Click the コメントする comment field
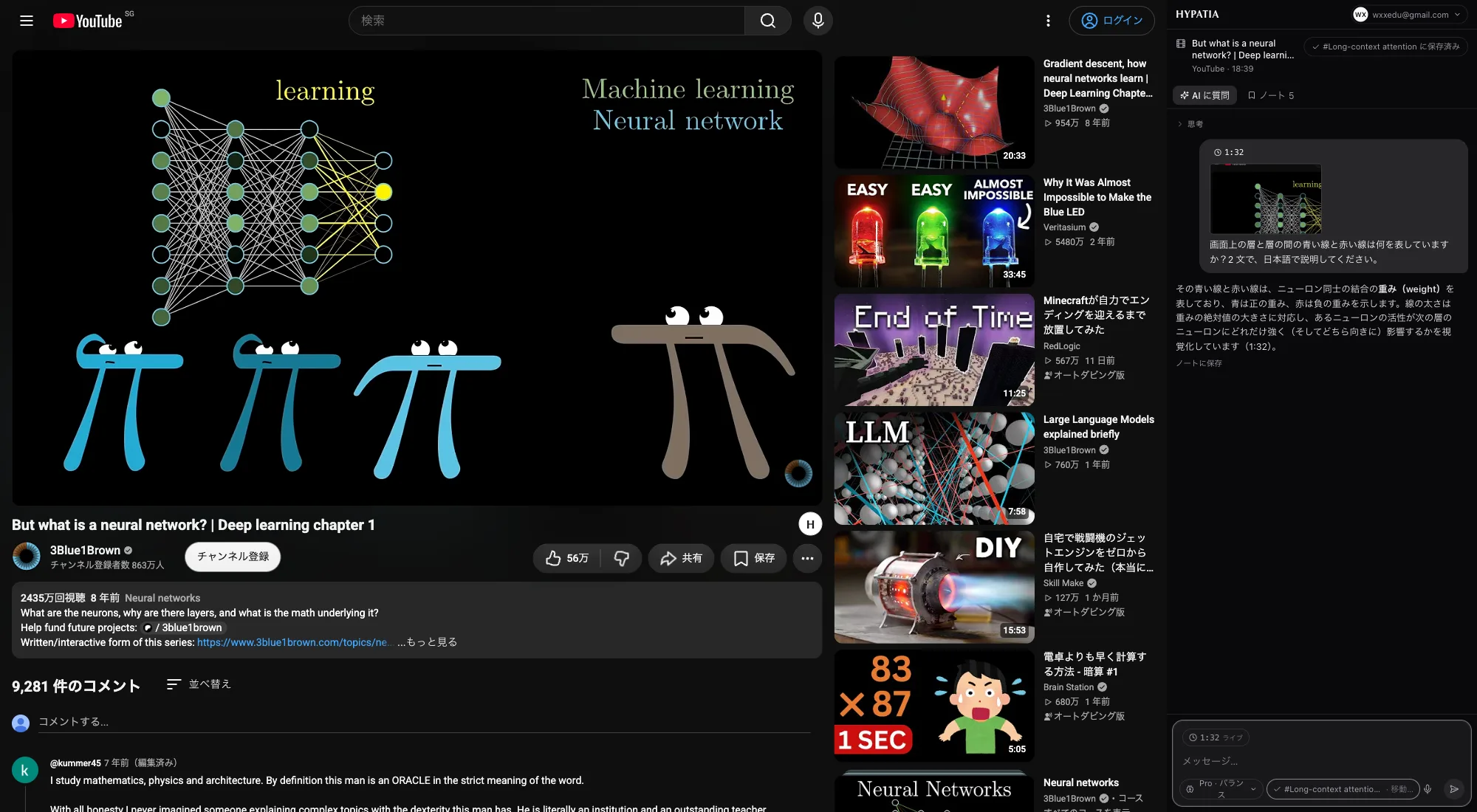This screenshot has height=812, width=1477. coord(424,722)
